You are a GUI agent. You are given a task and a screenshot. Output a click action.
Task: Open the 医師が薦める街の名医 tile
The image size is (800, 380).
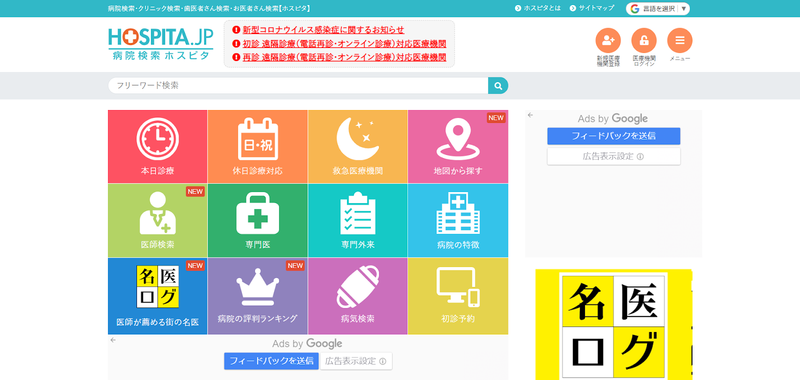158,296
